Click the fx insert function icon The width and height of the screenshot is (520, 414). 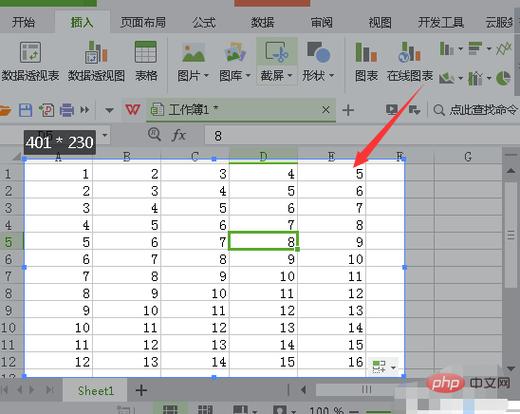[178, 135]
